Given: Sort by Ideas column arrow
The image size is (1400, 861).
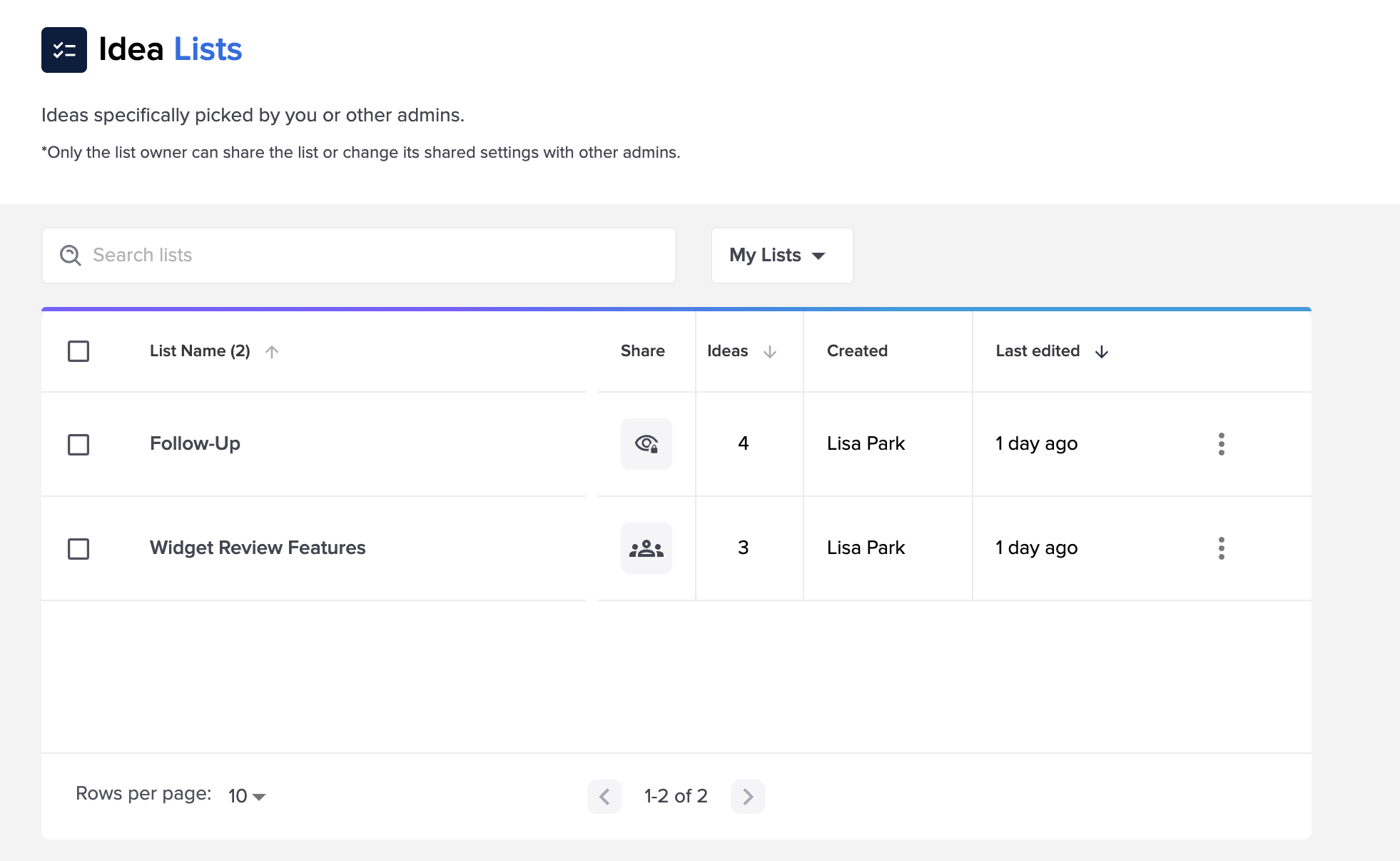Looking at the screenshot, I should pos(769,351).
